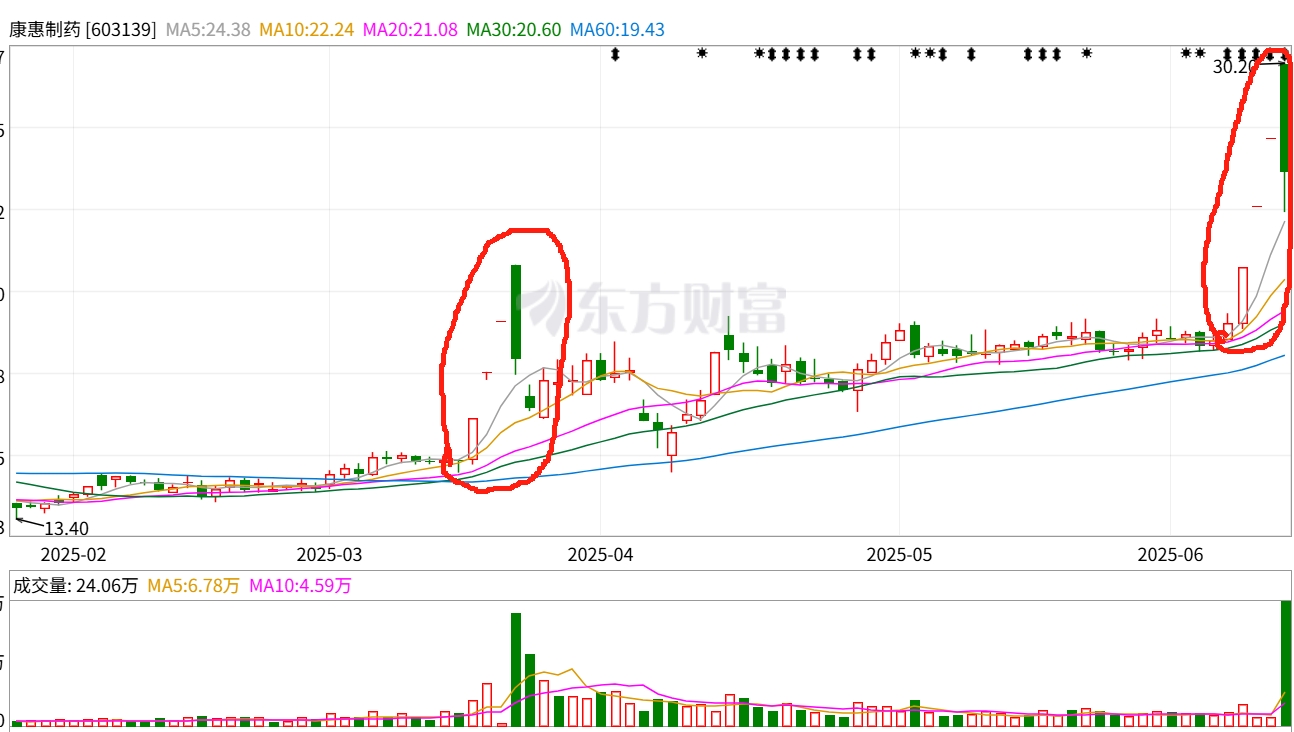Select the MA20:21.08 indicator label
Screen dimensions: 1294x732
point(411,29)
